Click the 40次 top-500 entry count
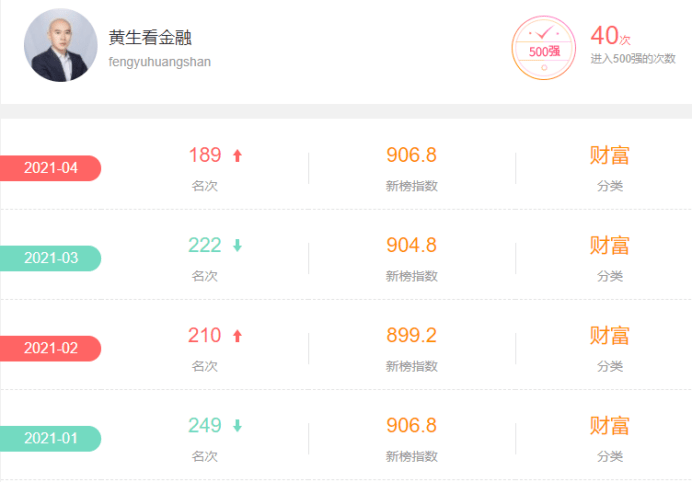Screen dimensions: 693x483 point(610,36)
